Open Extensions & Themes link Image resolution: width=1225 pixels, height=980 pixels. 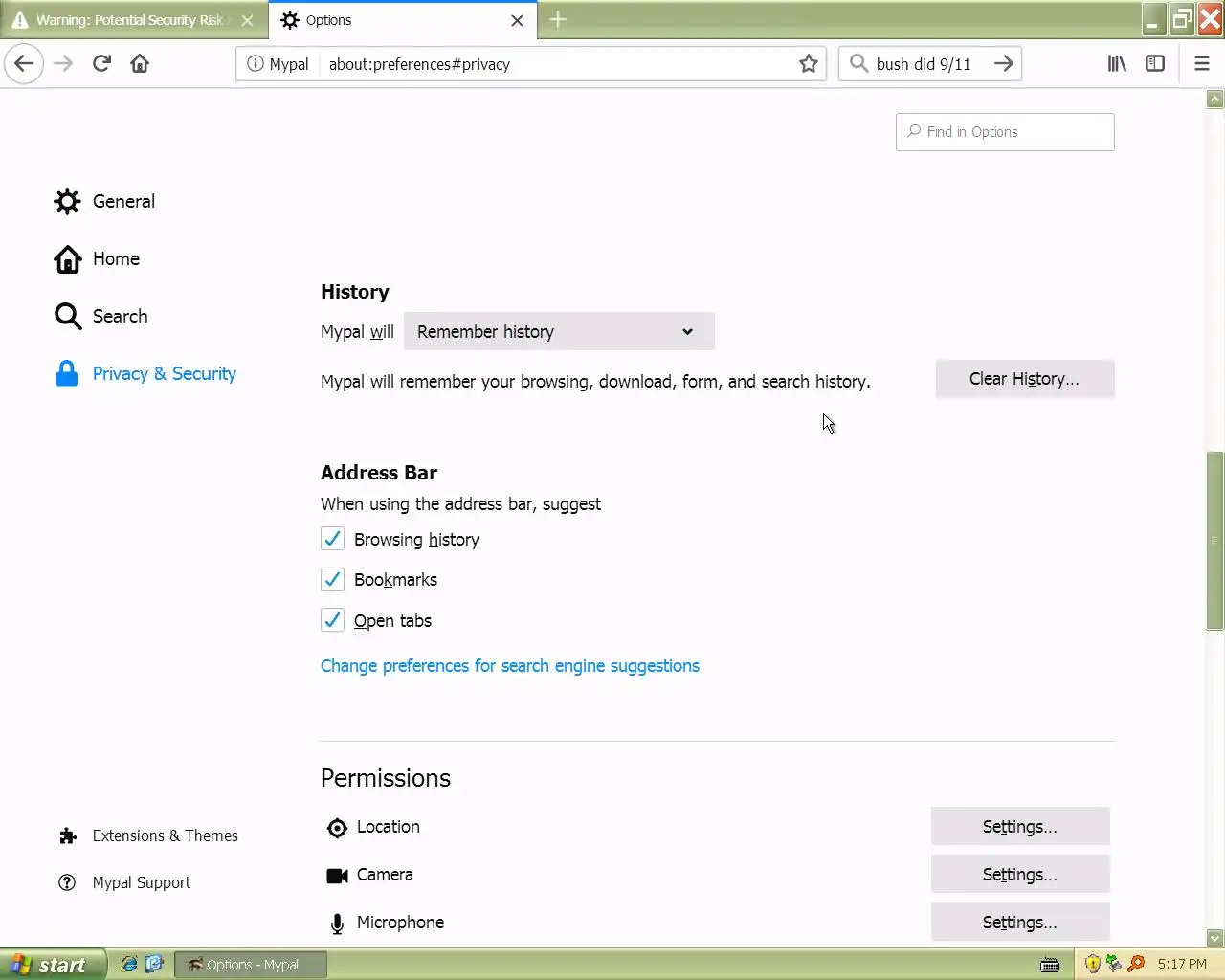[148, 836]
